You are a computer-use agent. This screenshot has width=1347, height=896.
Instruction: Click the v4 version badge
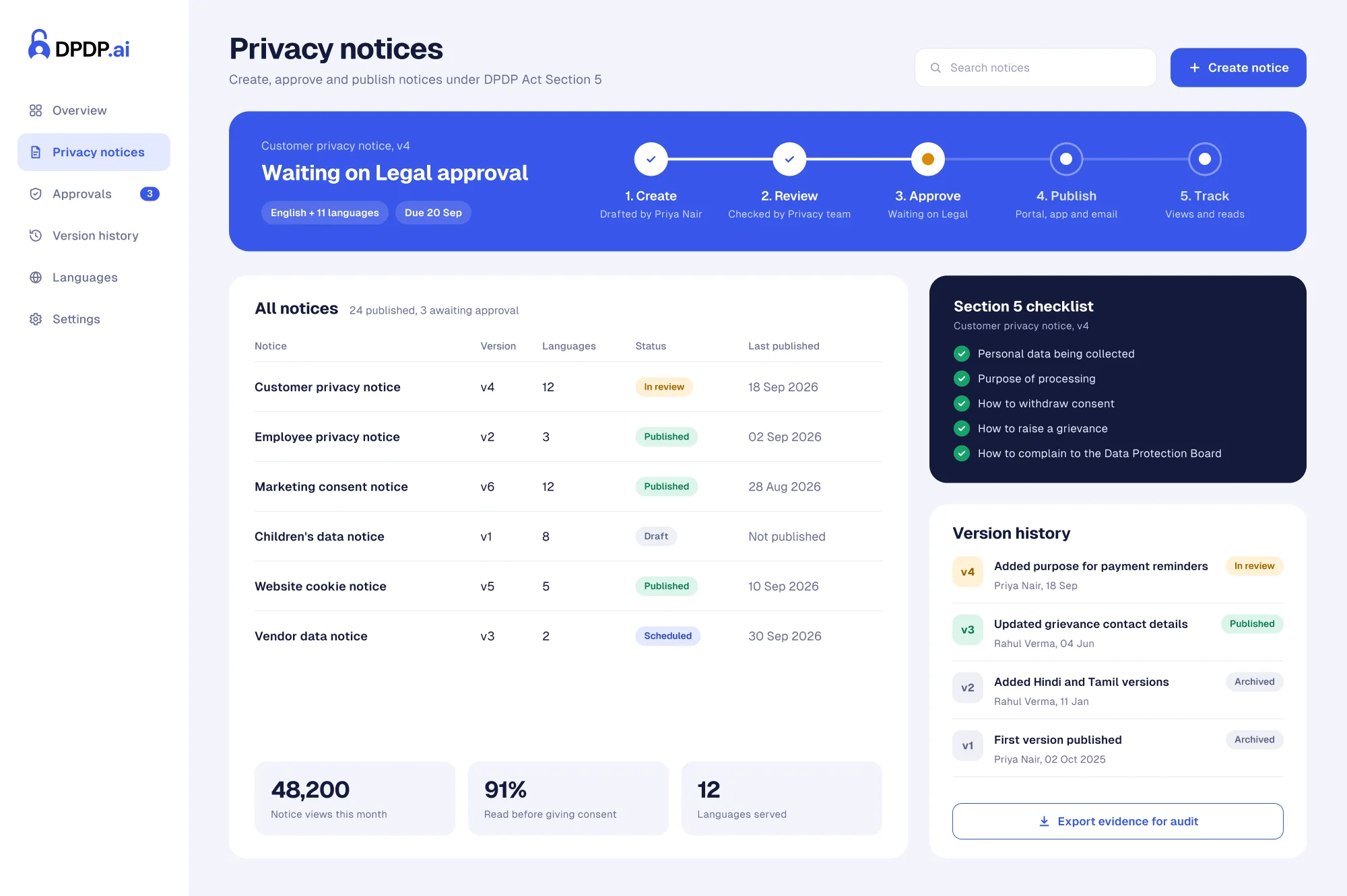coord(968,572)
